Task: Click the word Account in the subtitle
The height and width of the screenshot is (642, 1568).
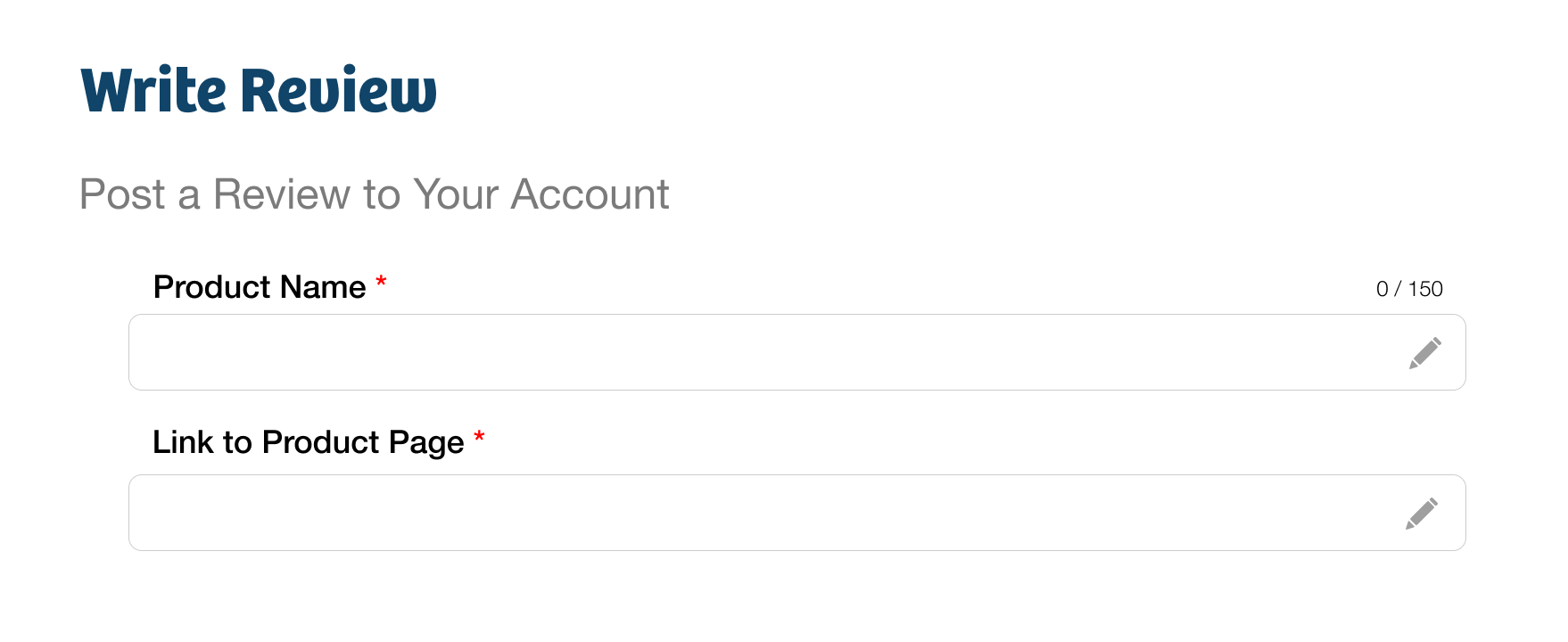Action: point(590,194)
